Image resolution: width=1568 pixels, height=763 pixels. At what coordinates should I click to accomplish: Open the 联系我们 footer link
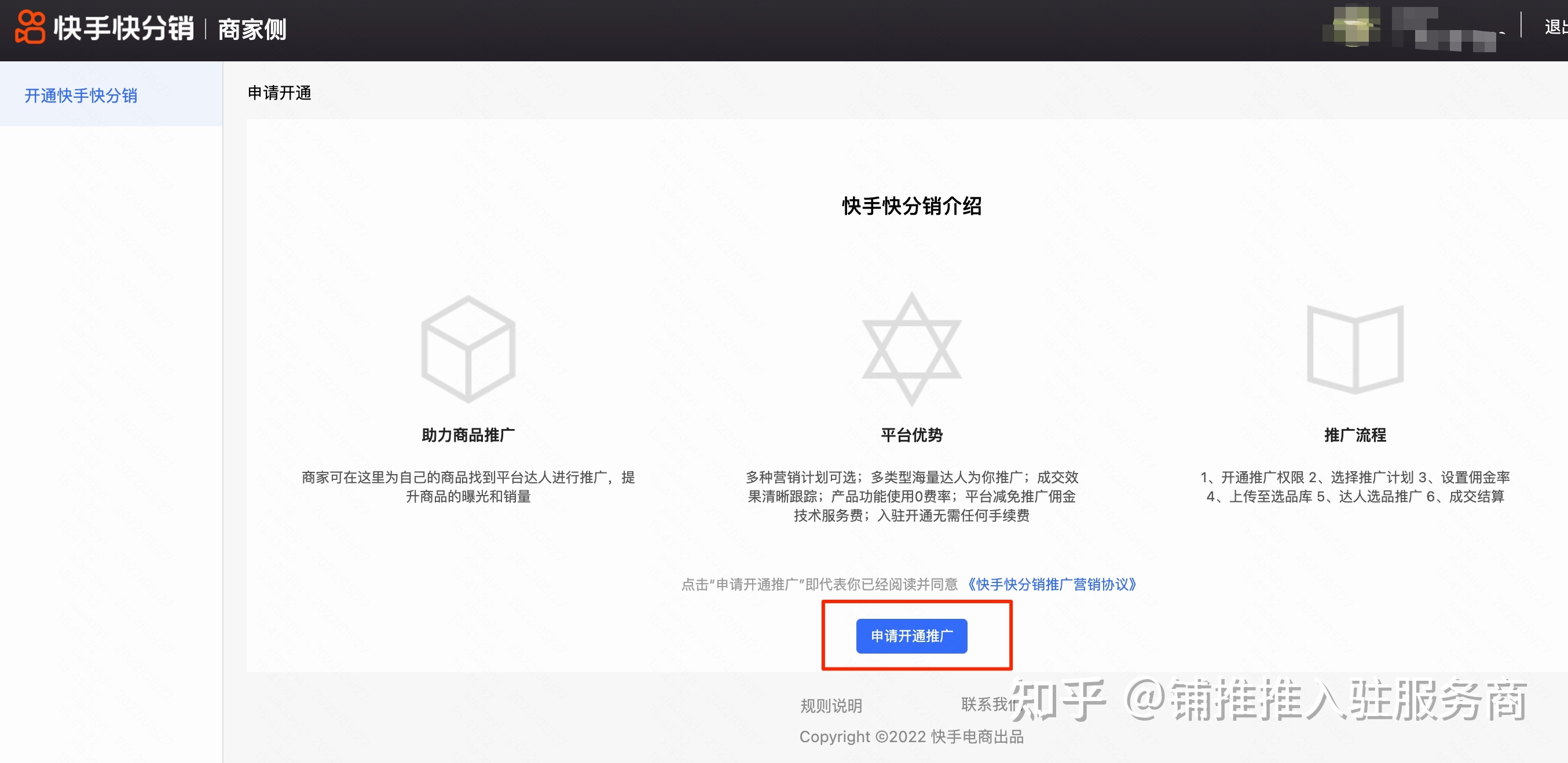[x=992, y=704]
